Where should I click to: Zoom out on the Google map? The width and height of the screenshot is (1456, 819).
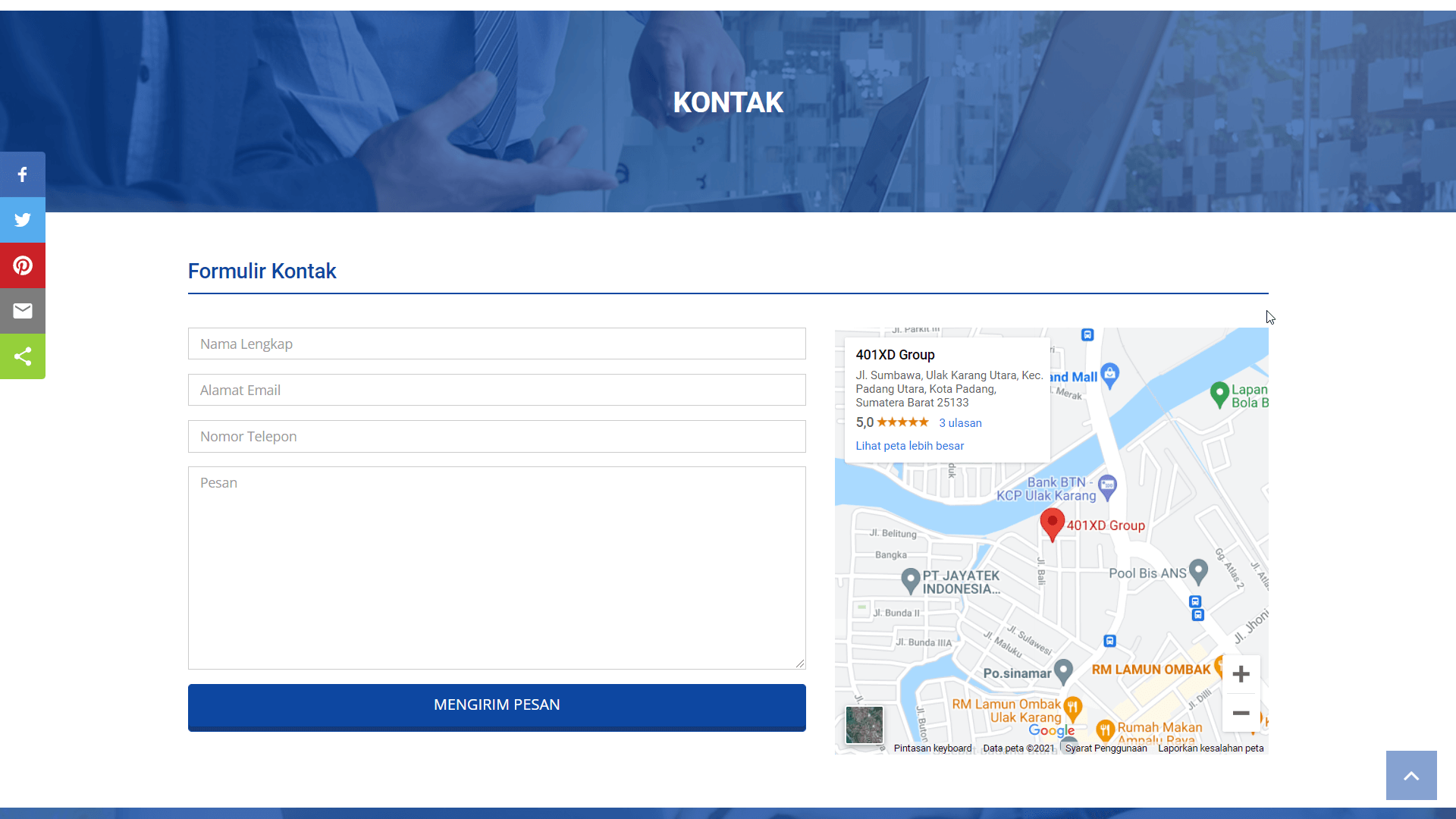[1241, 713]
